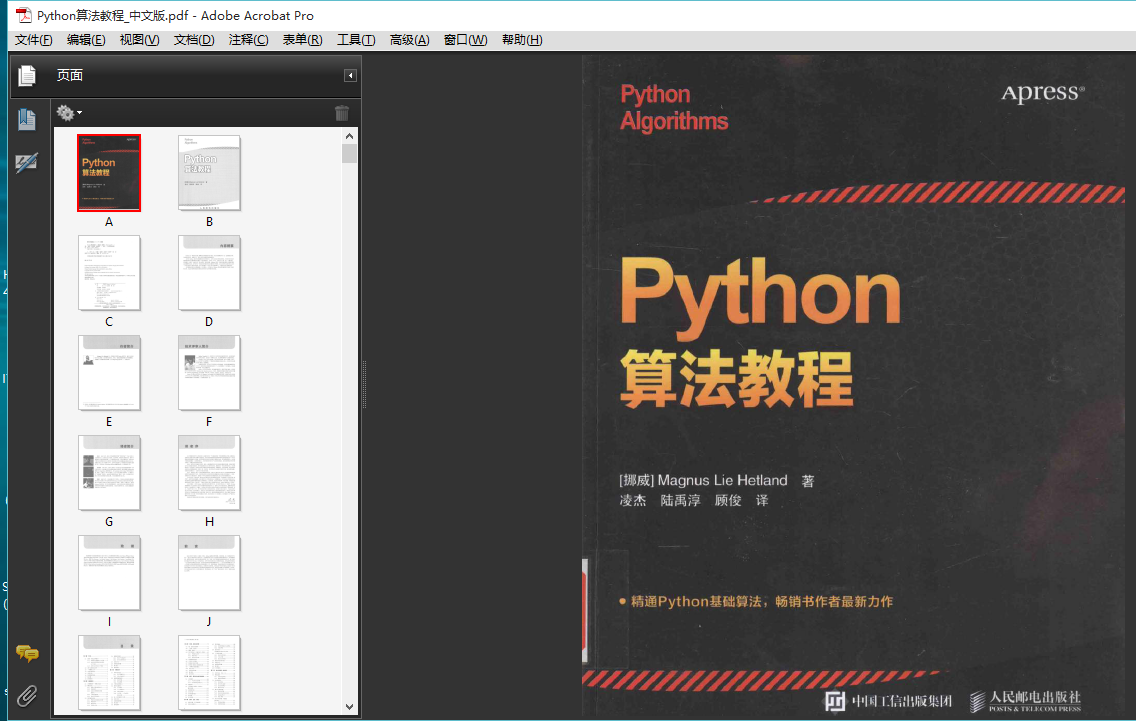Open the 高级(A) menu
The image size is (1136, 721).
409,40
